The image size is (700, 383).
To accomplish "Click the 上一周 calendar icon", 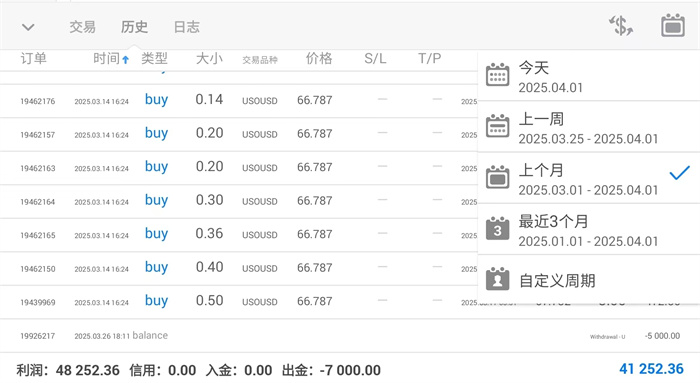I will click(497, 126).
